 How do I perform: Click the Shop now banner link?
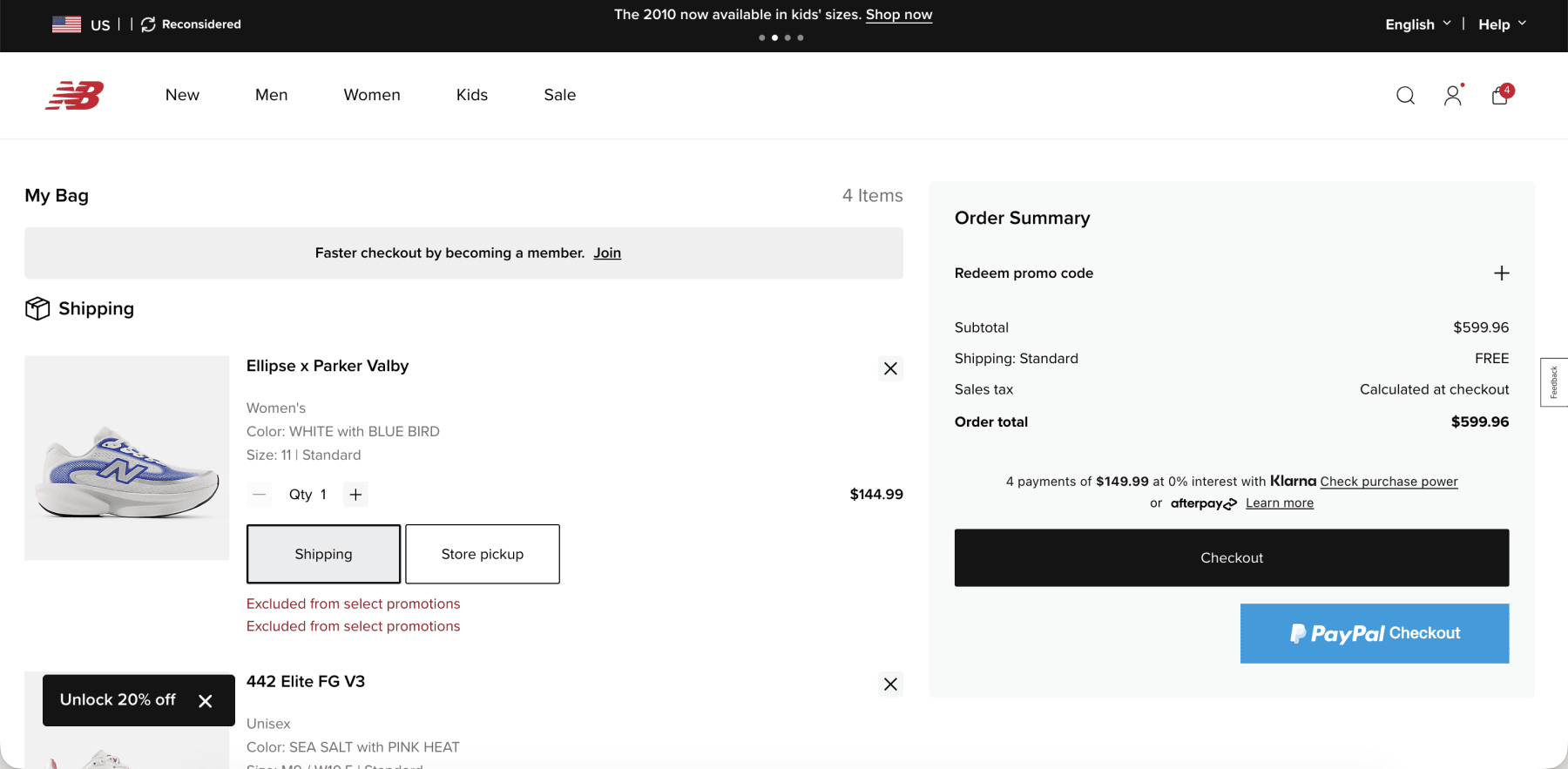coord(899,15)
